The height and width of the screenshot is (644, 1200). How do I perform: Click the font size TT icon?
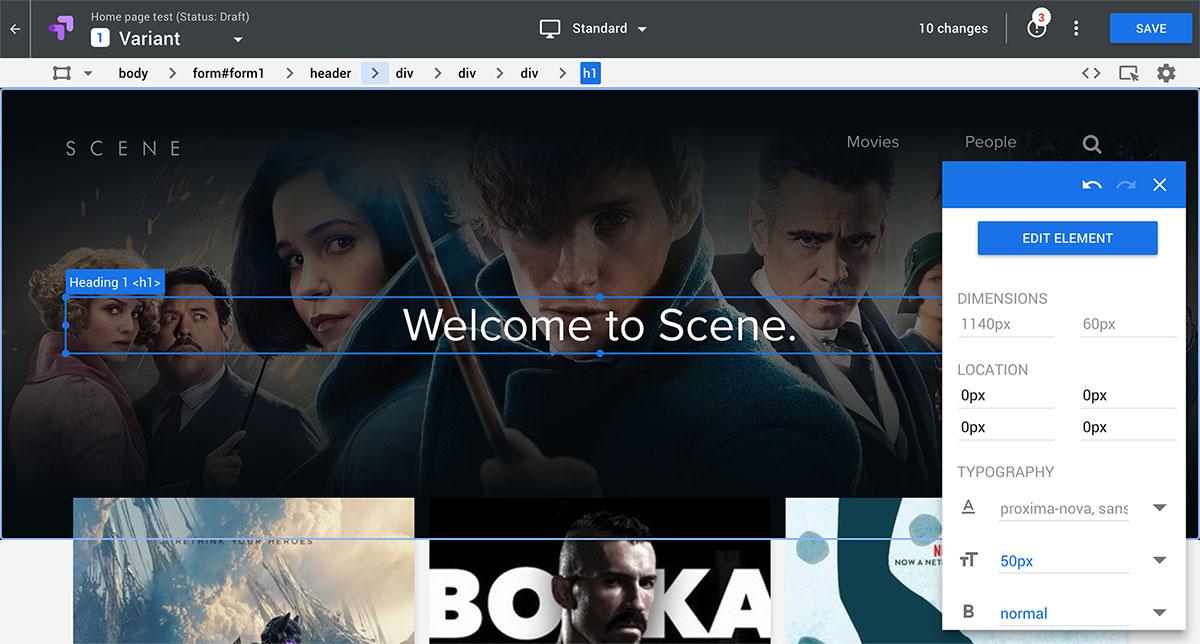[968, 560]
